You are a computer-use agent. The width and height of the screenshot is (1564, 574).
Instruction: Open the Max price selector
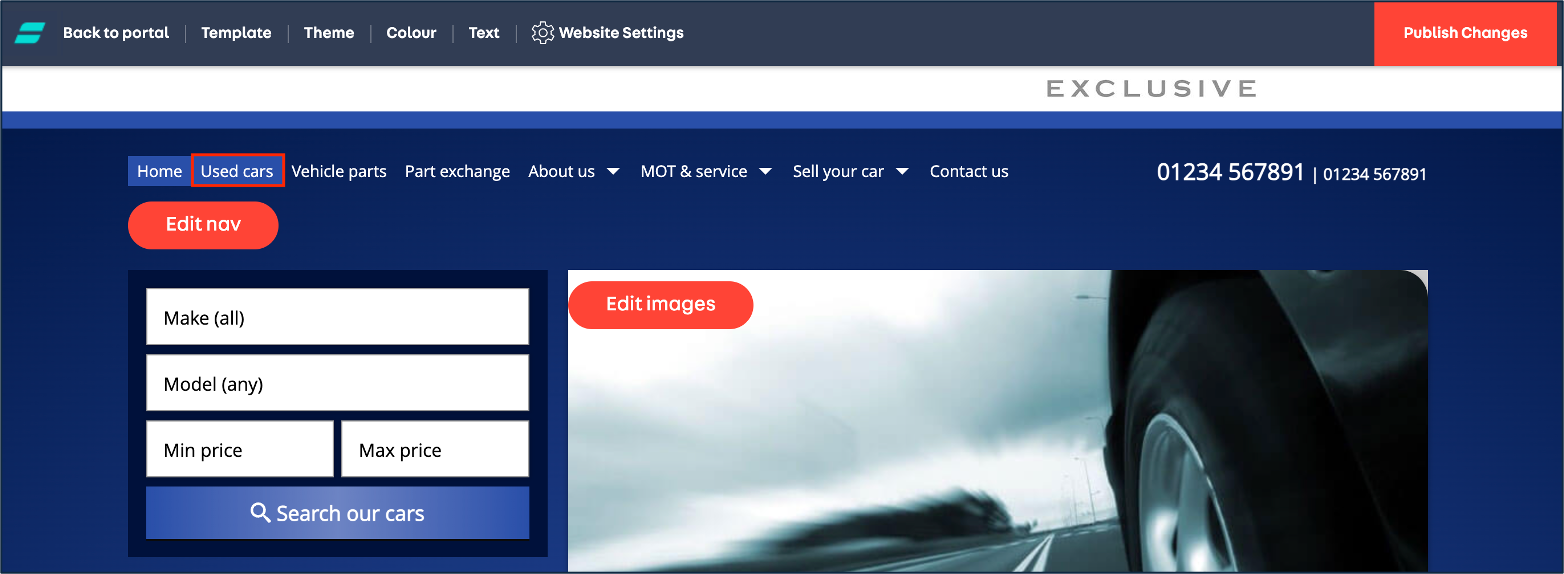[435, 449]
